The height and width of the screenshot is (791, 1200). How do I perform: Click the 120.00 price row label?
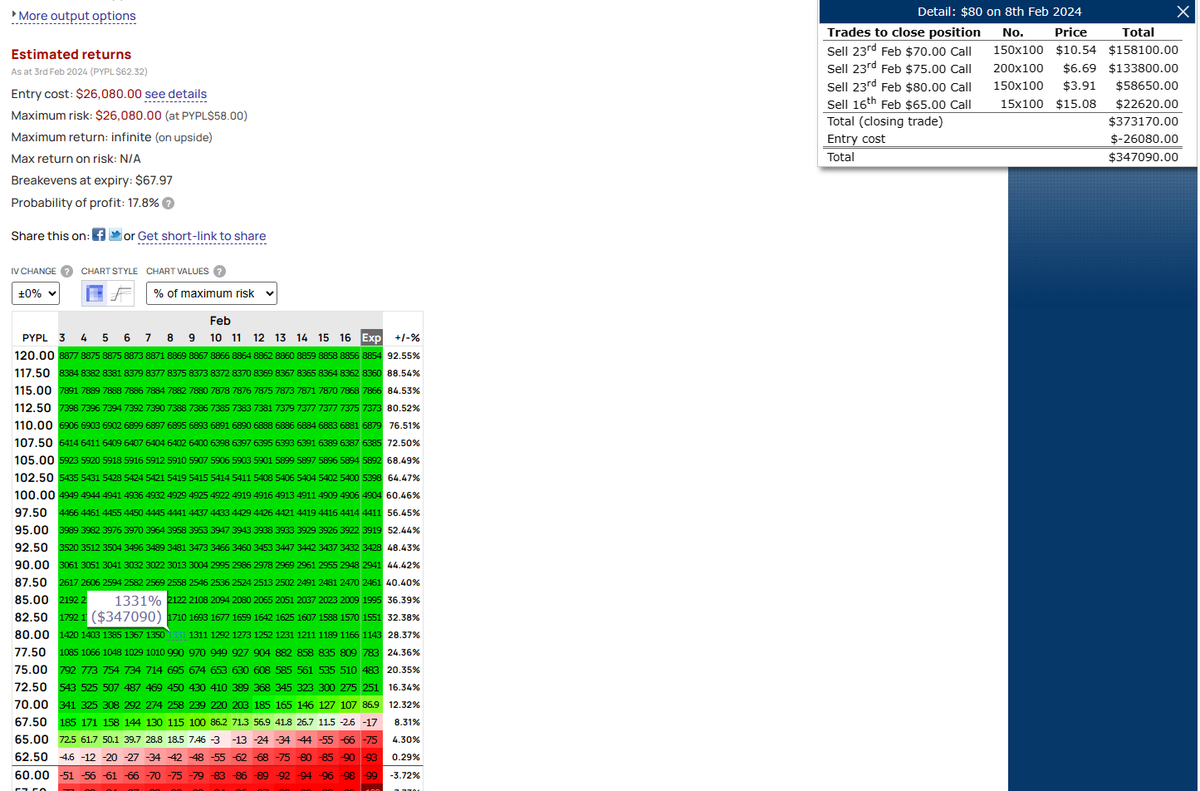36,355
